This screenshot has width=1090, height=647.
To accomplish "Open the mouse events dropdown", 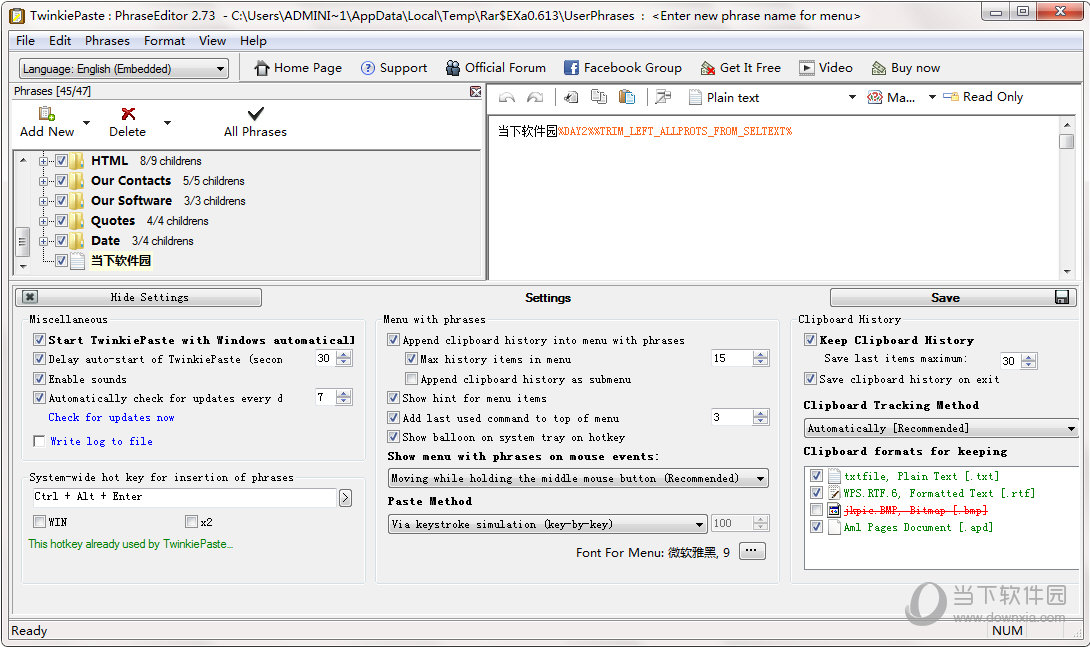I will [x=578, y=478].
